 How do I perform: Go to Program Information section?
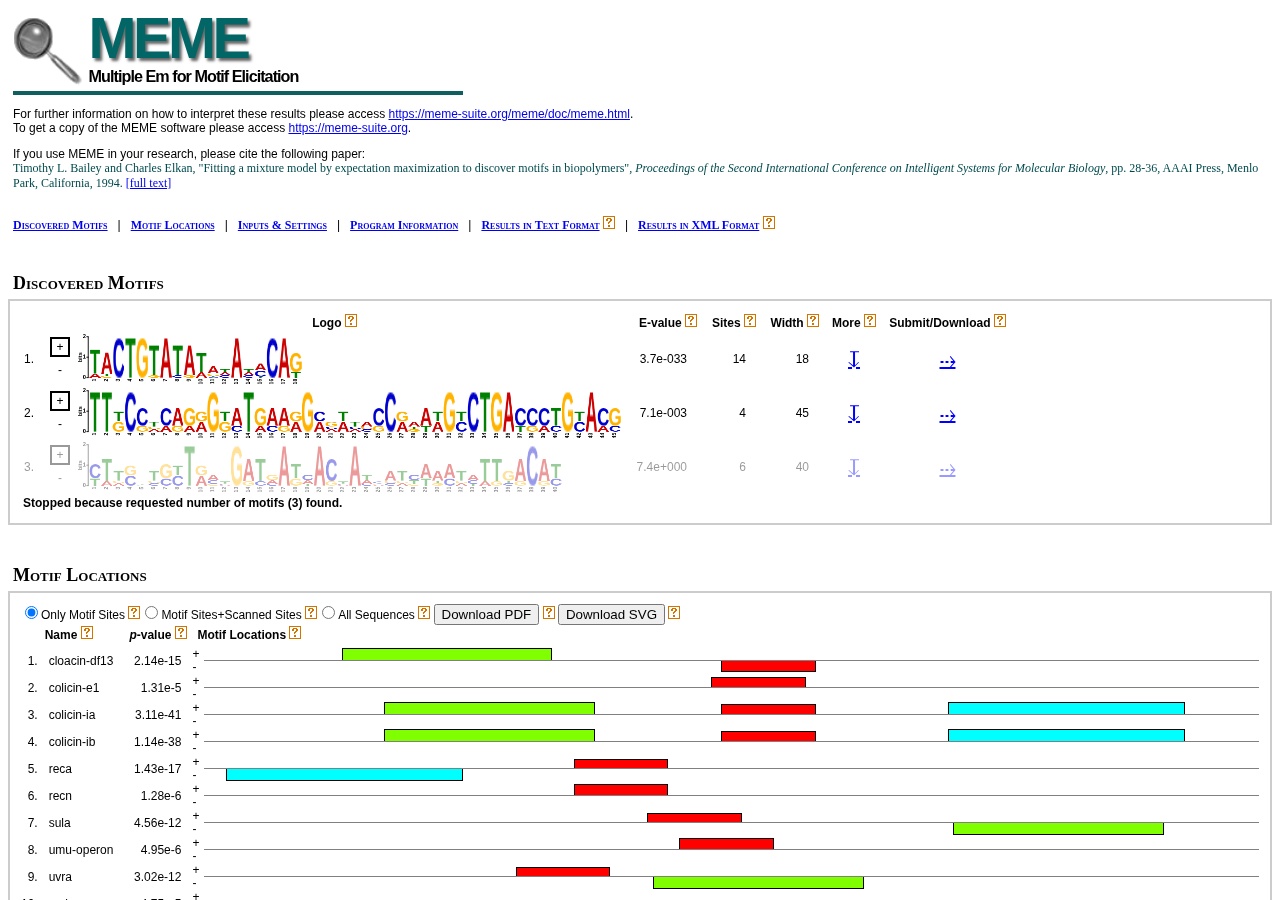(x=404, y=225)
